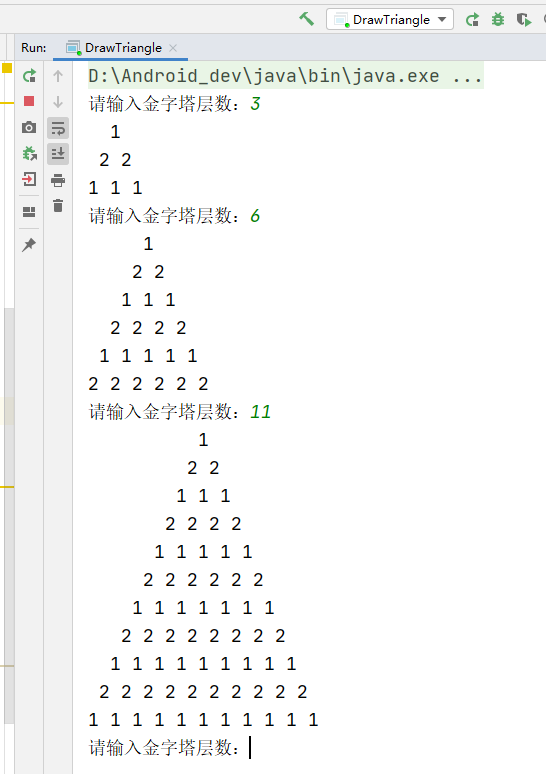The height and width of the screenshot is (774, 546).
Task: Click the console input cursor after last prompt
Action: [250, 747]
